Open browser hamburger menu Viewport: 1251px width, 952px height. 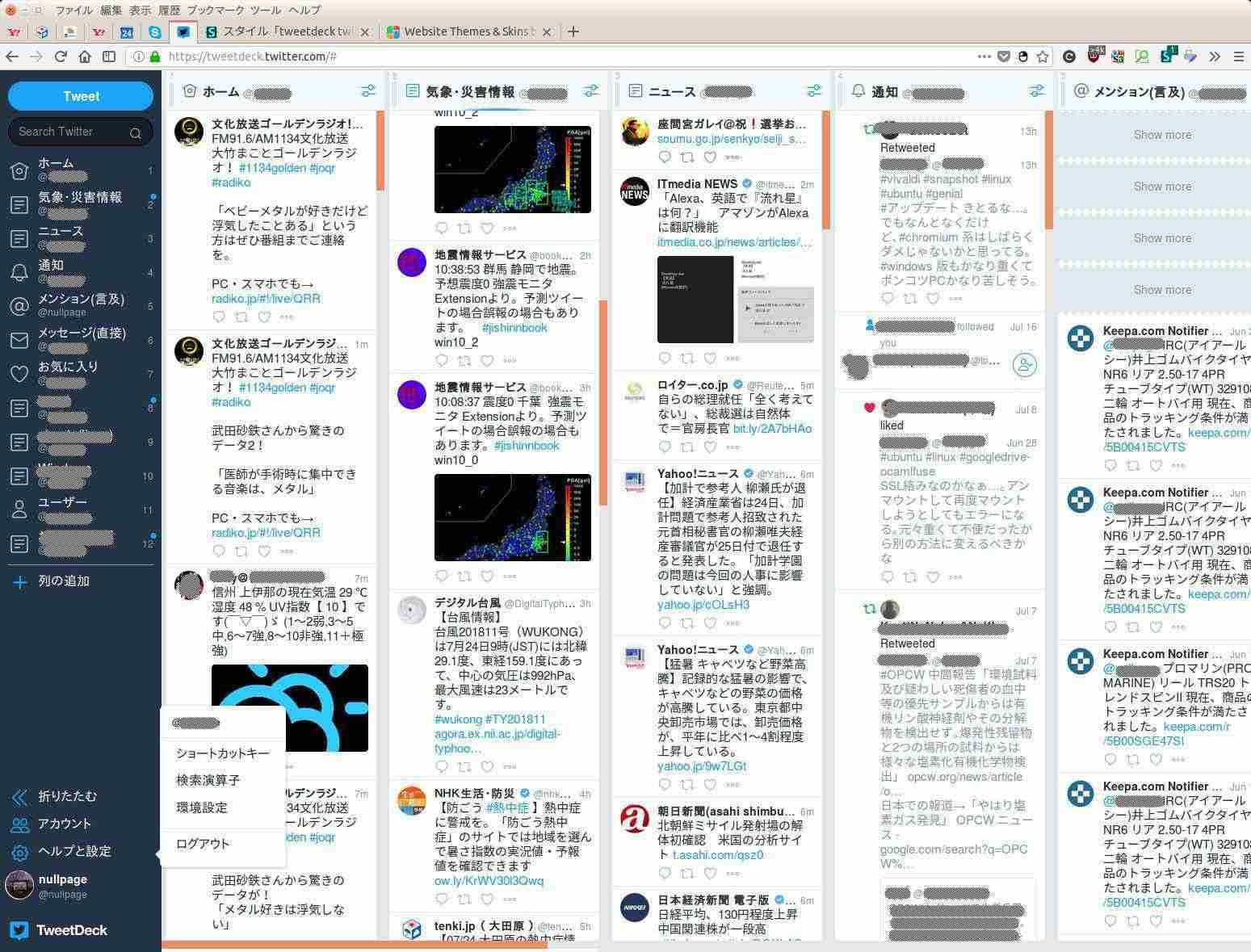pyautogui.click(x=1238, y=57)
